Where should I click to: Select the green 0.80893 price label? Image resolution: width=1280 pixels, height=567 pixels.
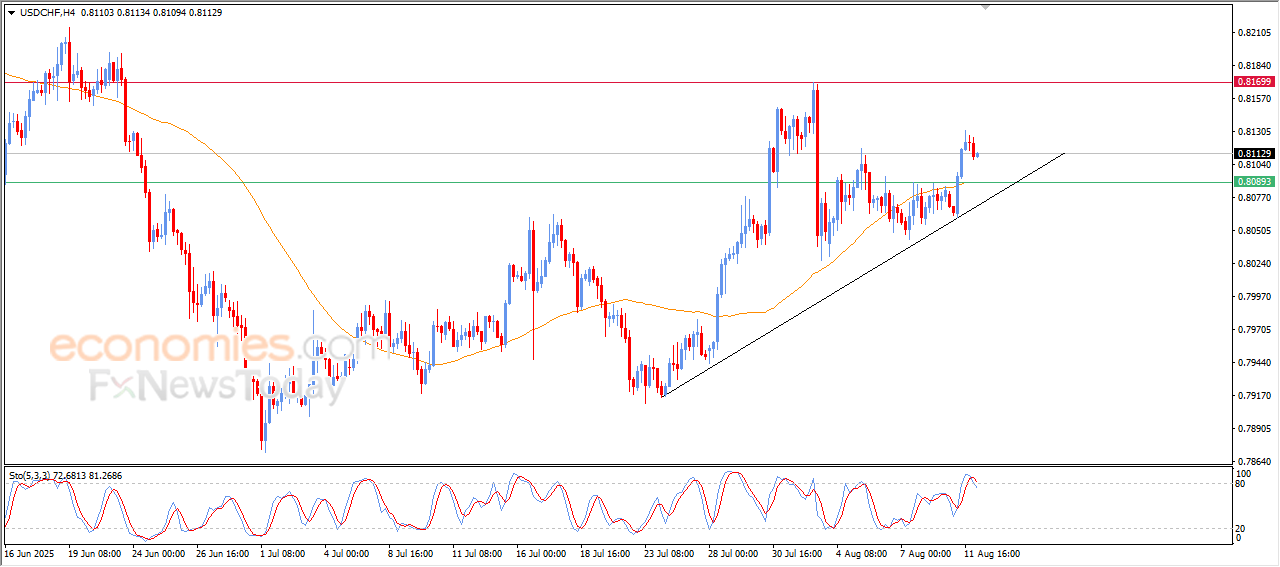[x=1254, y=182]
